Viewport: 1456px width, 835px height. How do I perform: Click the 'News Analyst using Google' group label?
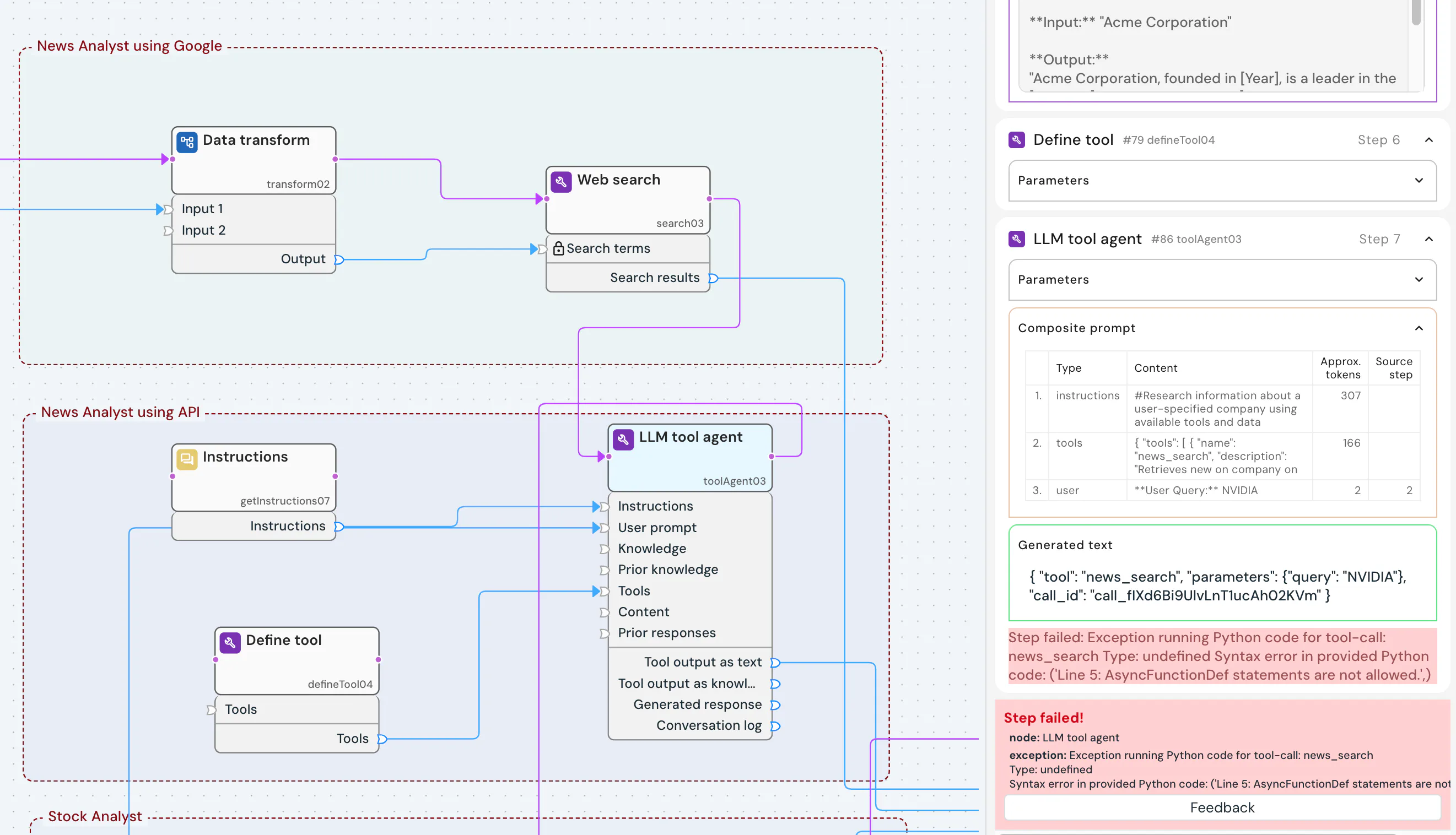(x=129, y=46)
